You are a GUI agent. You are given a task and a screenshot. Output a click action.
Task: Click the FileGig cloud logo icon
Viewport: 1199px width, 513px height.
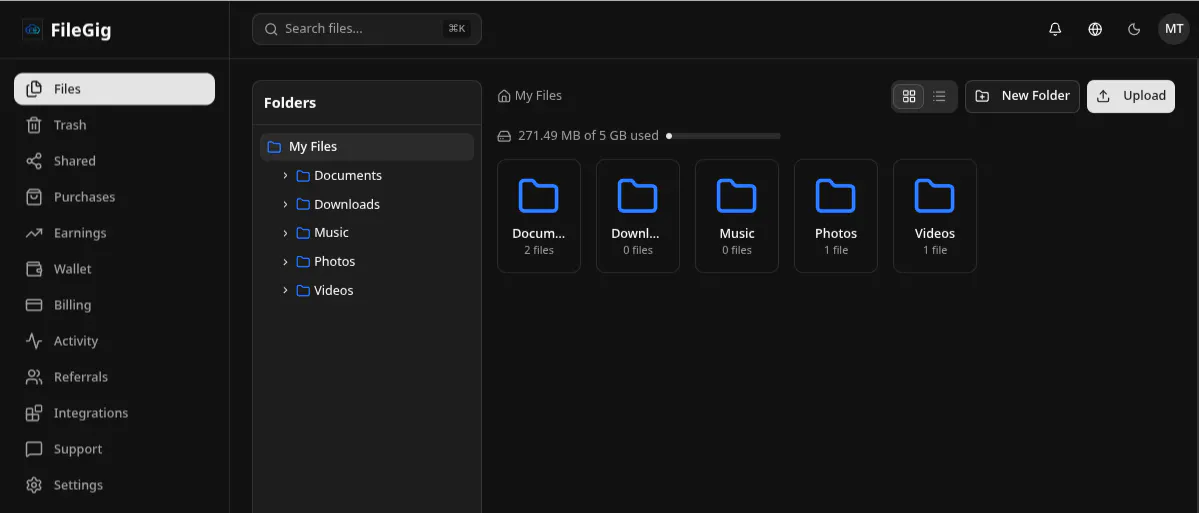tap(33, 30)
